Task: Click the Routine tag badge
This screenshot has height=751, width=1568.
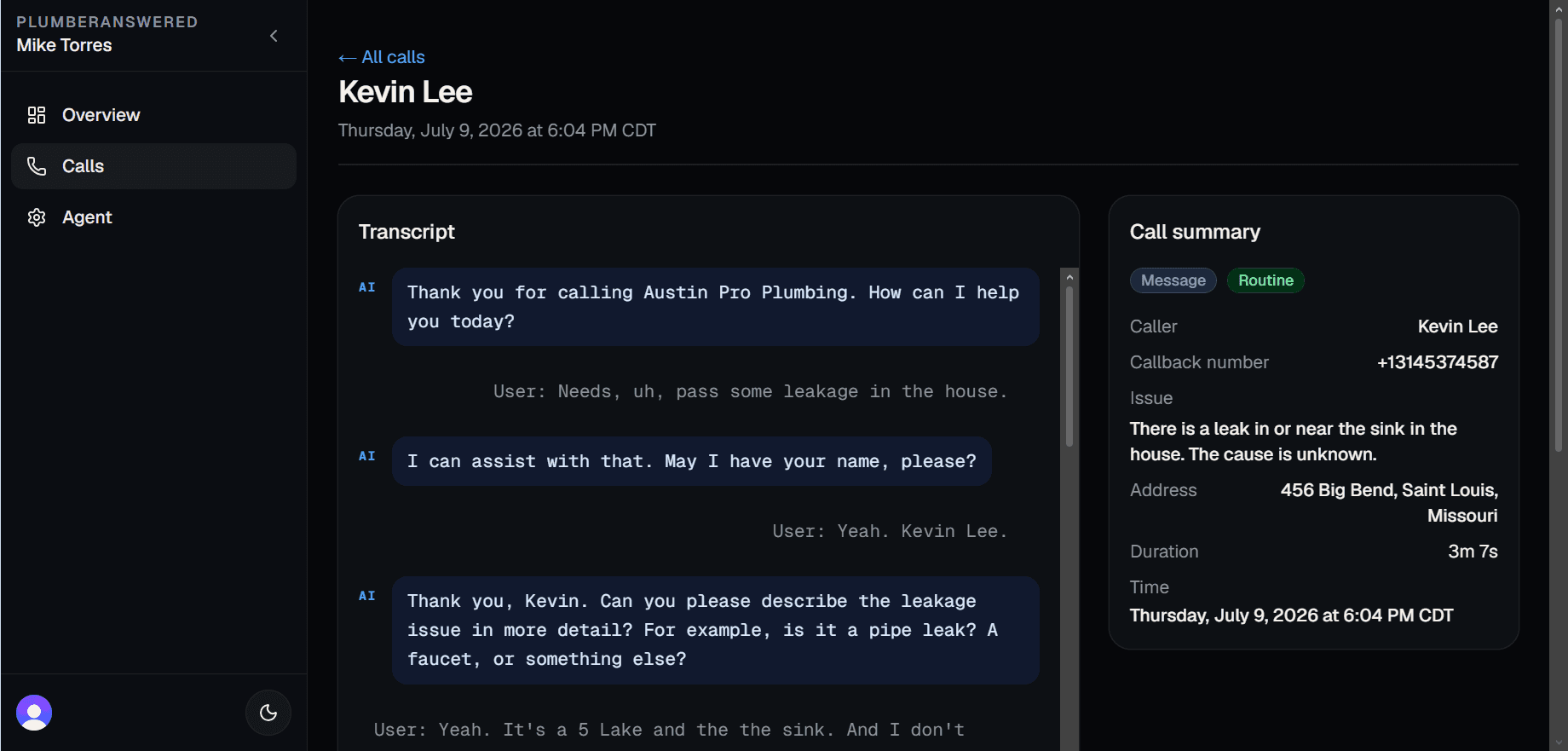Action: (x=1265, y=280)
